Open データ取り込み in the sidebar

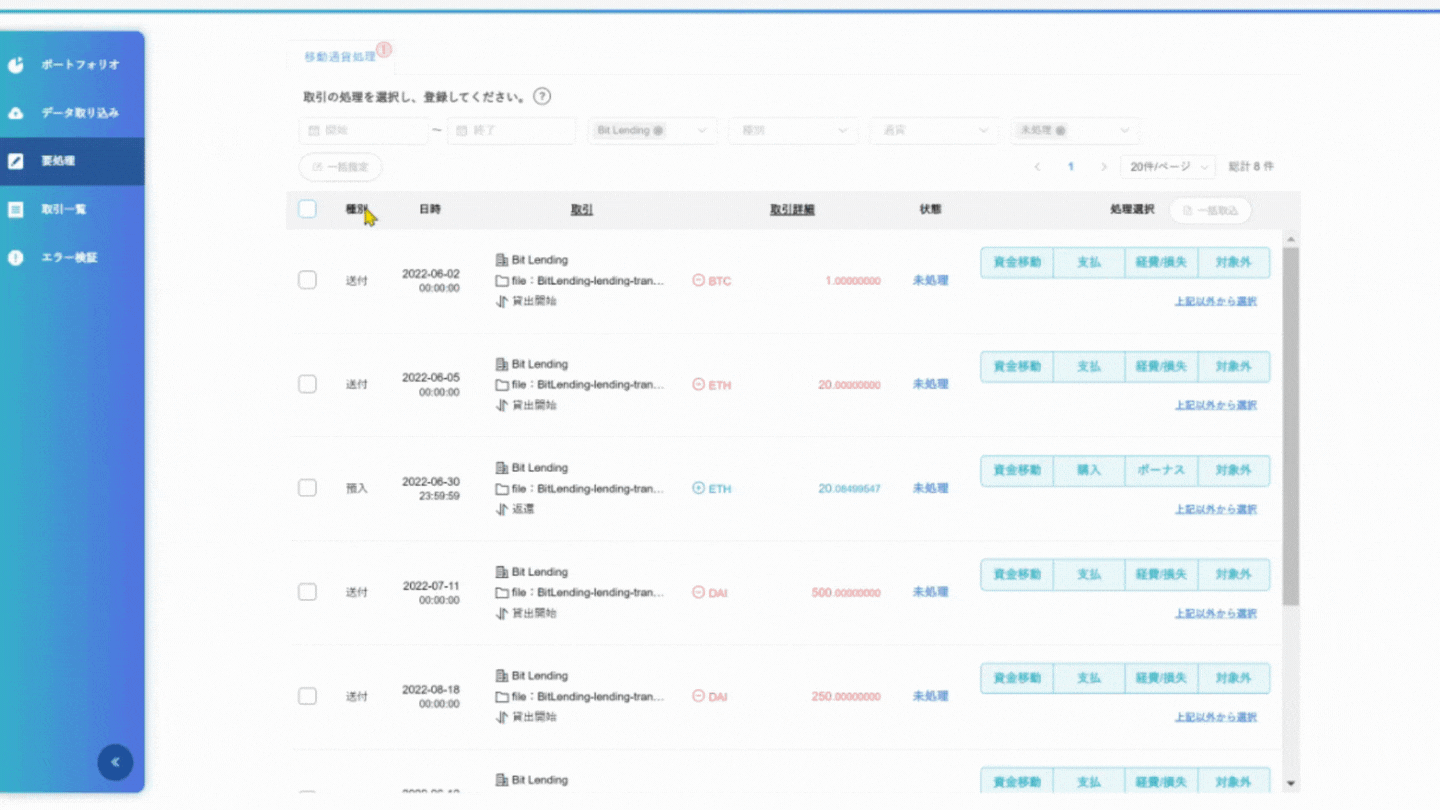pos(72,113)
